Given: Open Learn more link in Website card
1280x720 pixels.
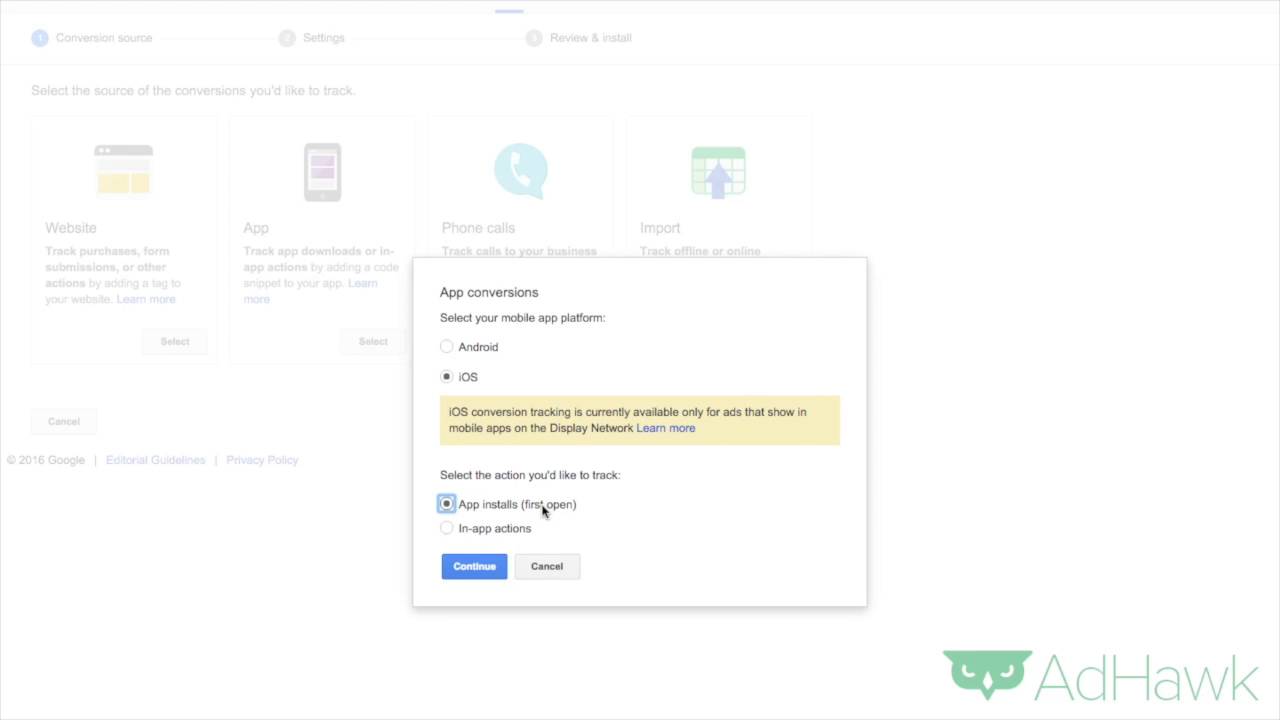Looking at the screenshot, I should click(x=146, y=299).
